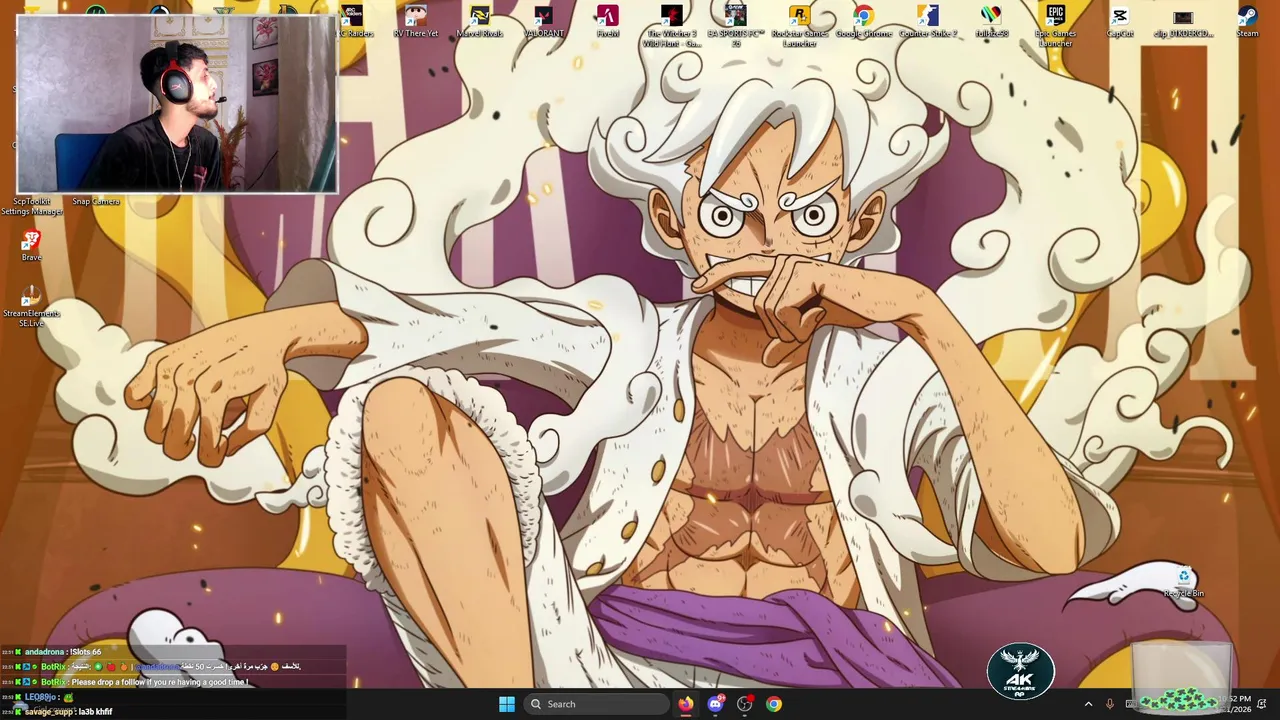Screen dimensions: 1280x720
Task: Open the ARC Raiders desktop shortcut
Action: pyautogui.click(x=352, y=21)
